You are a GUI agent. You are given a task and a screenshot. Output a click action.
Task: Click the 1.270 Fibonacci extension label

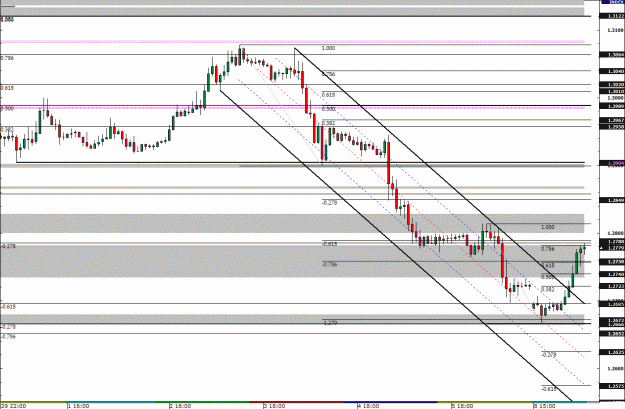click(x=329, y=322)
